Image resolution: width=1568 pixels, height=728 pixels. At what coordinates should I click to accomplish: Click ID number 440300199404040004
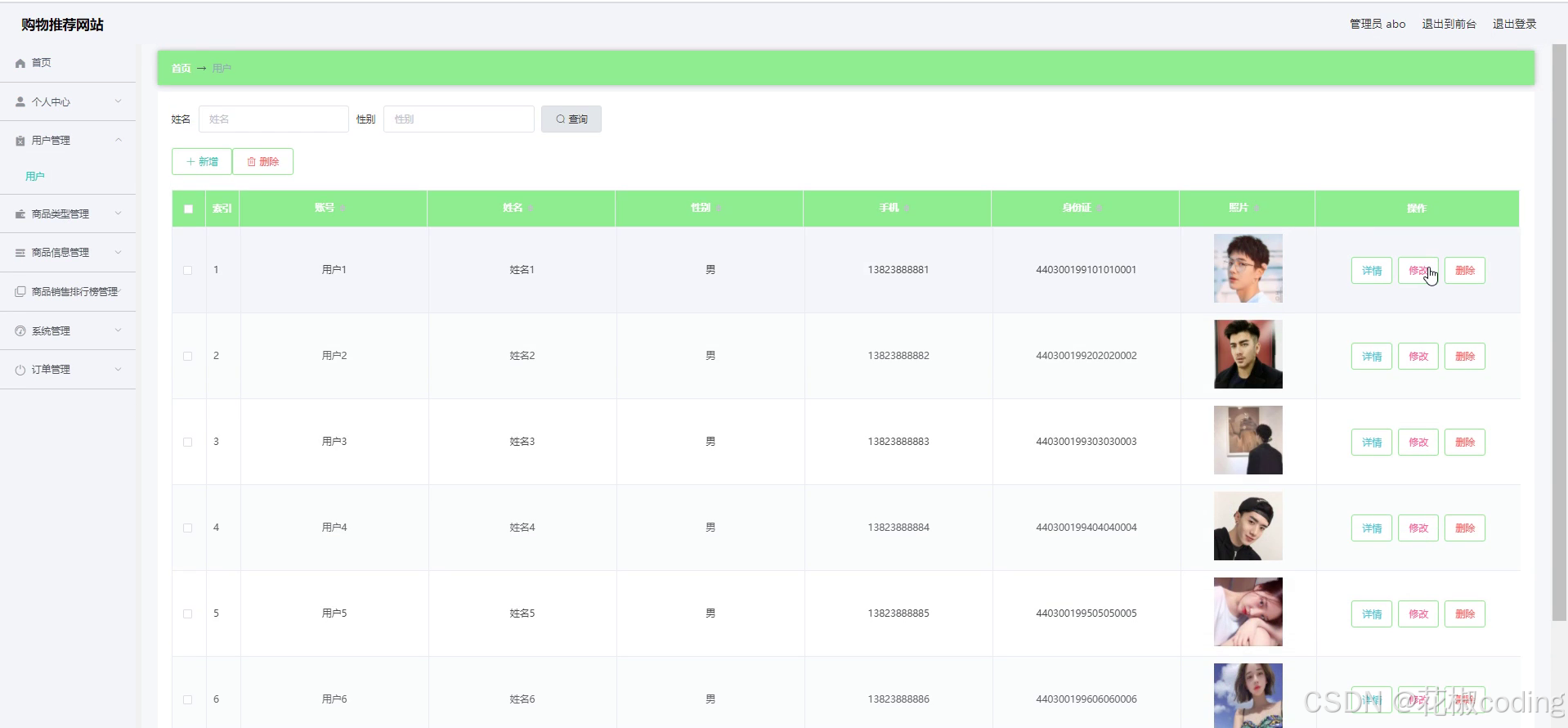[1086, 528]
